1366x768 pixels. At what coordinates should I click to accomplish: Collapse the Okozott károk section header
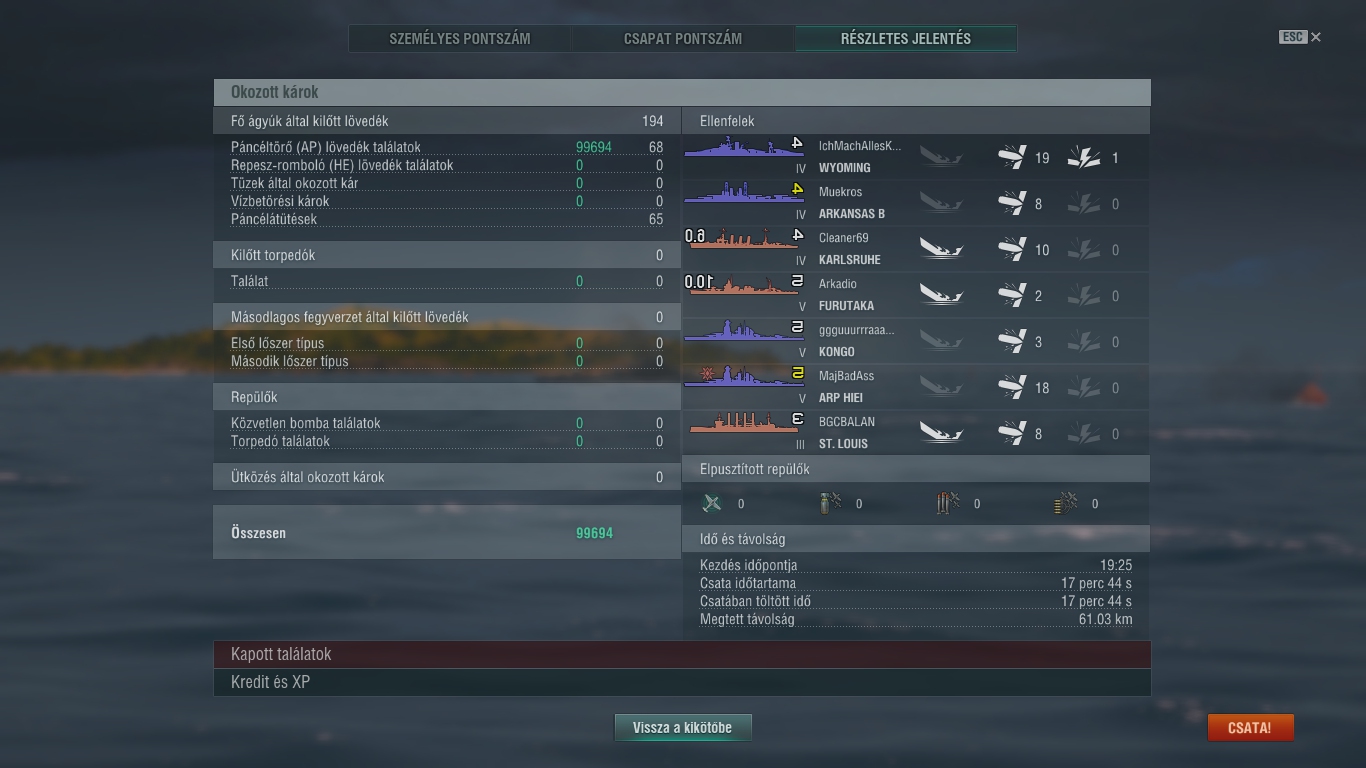tap(682, 92)
